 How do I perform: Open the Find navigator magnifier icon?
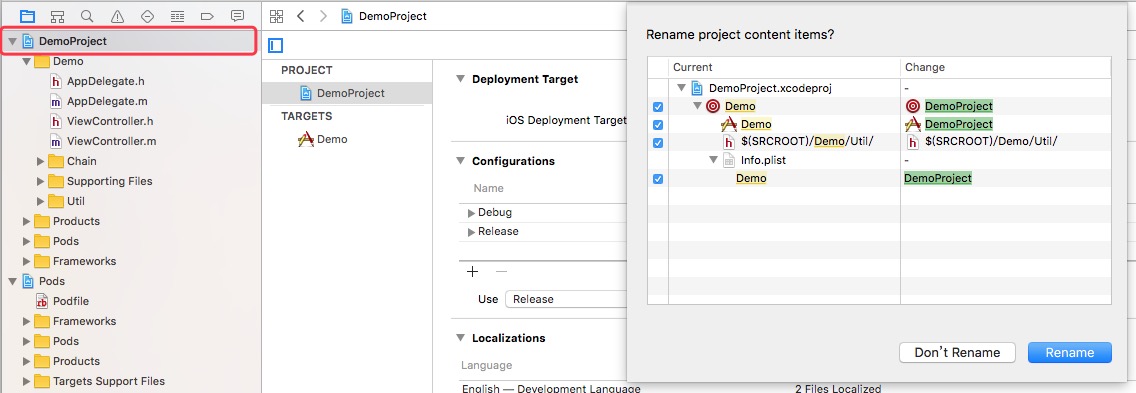(x=87, y=16)
